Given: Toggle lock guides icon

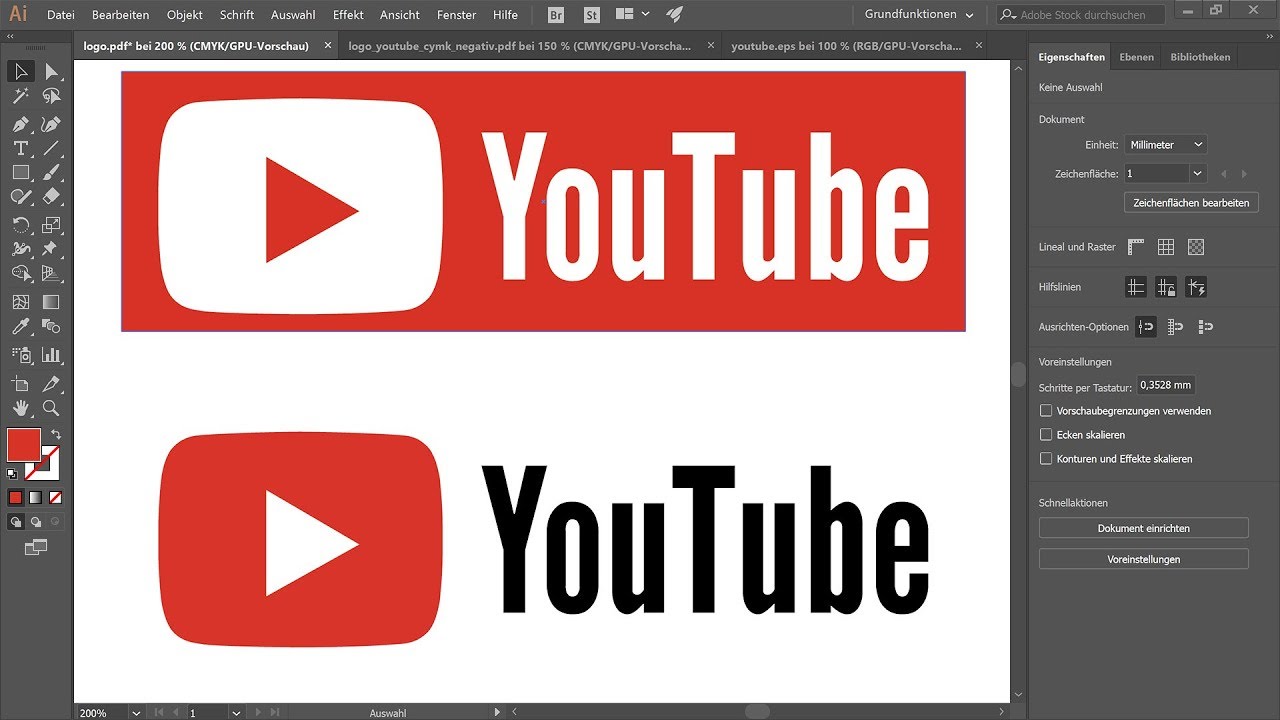Looking at the screenshot, I should (x=1166, y=287).
